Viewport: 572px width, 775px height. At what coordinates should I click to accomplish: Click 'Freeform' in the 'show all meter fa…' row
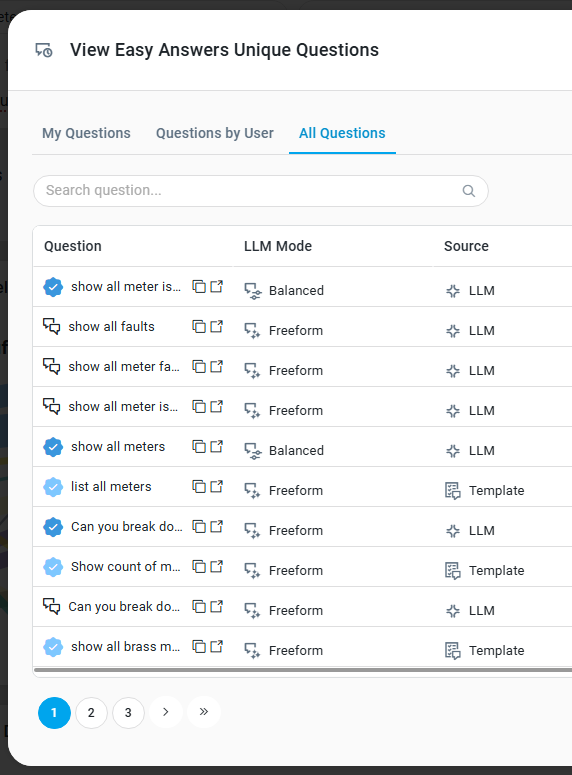296,371
